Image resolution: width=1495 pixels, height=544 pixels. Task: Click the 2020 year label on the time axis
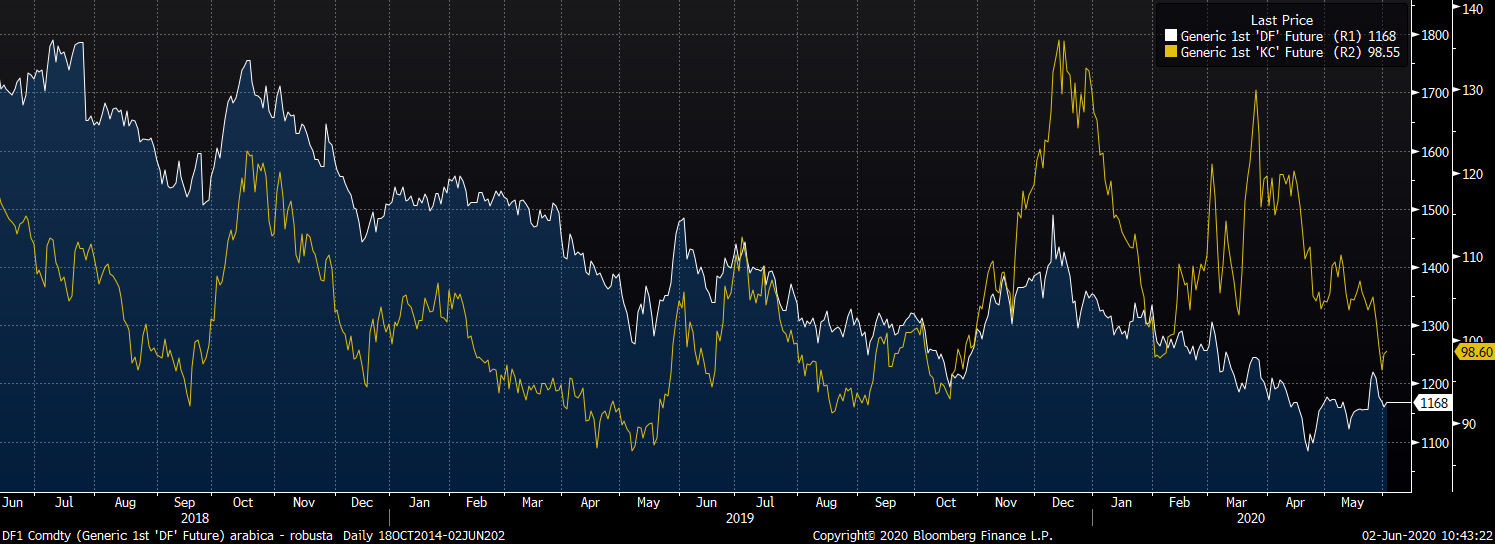tap(1251, 519)
